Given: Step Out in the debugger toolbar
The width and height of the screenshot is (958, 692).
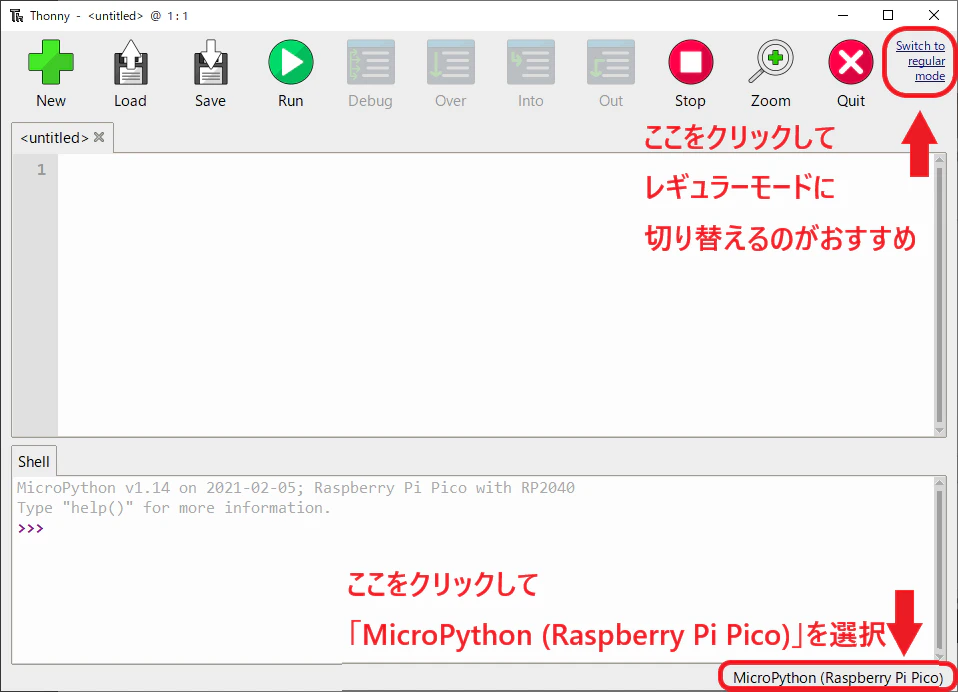Looking at the screenshot, I should 611,62.
